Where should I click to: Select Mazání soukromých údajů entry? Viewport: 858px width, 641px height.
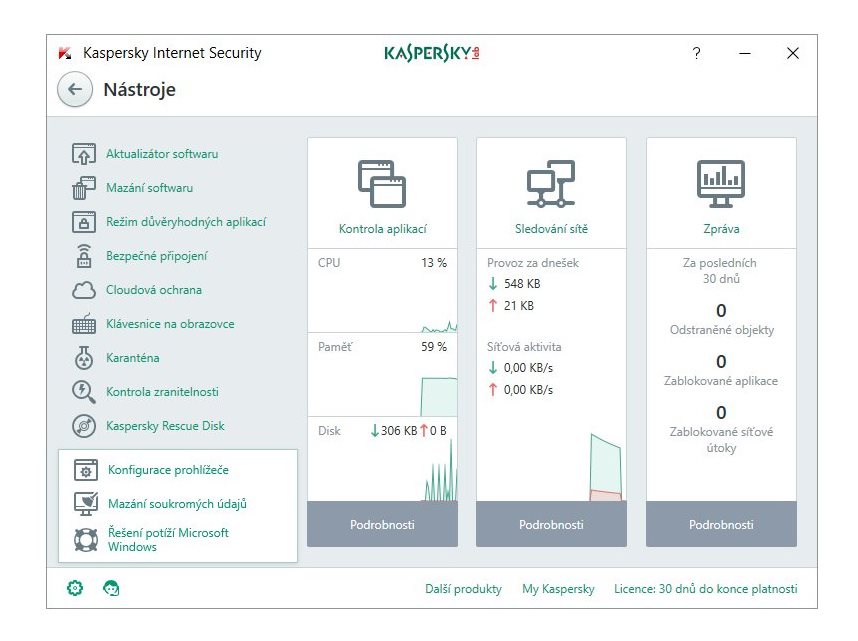177,504
